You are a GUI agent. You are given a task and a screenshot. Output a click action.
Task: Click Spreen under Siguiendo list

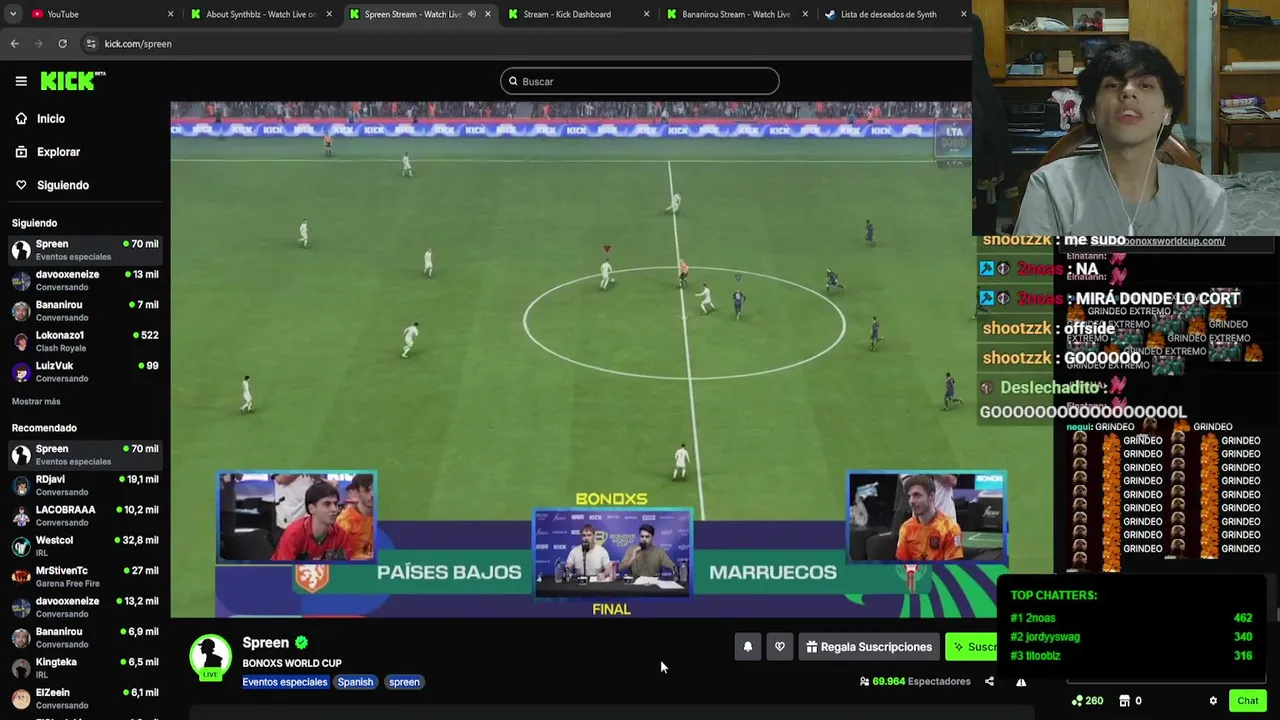(x=84, y=250)
